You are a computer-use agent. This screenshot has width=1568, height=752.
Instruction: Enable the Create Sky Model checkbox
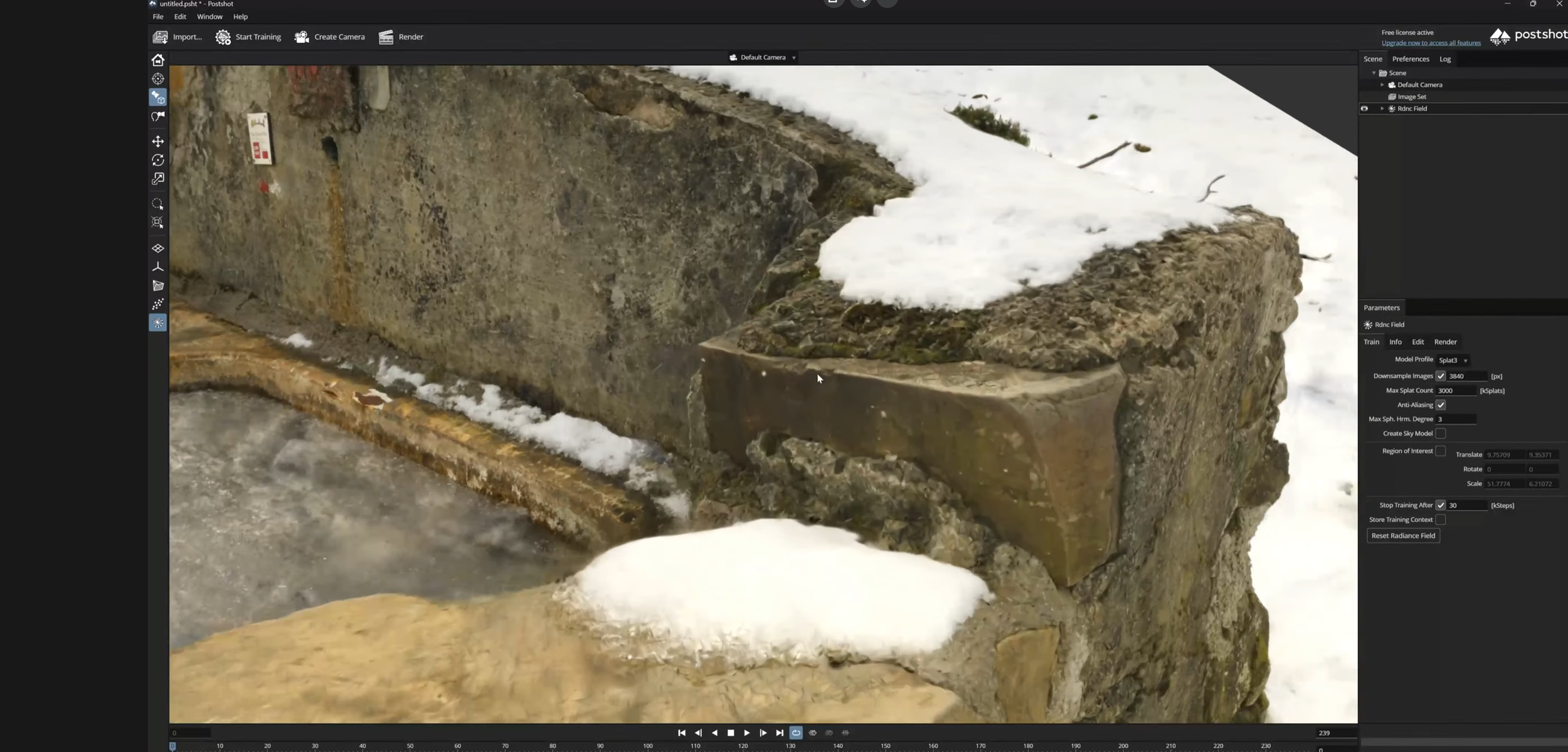click(x=1441, y=433)
